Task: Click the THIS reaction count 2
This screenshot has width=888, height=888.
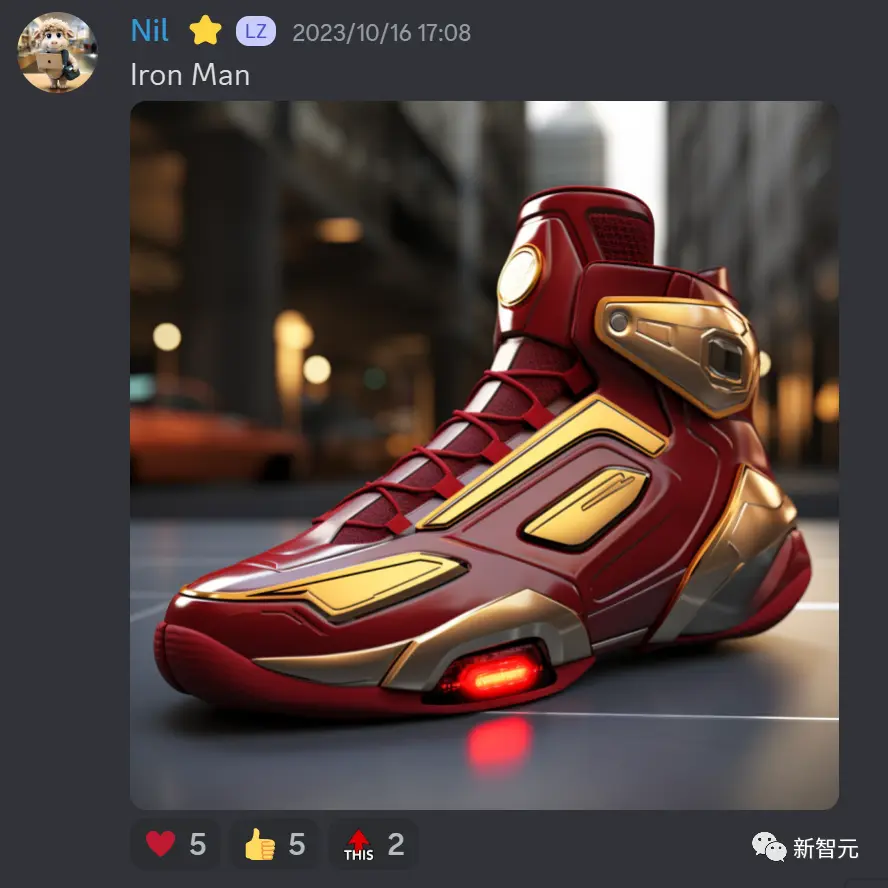Action: pos(396,844)
